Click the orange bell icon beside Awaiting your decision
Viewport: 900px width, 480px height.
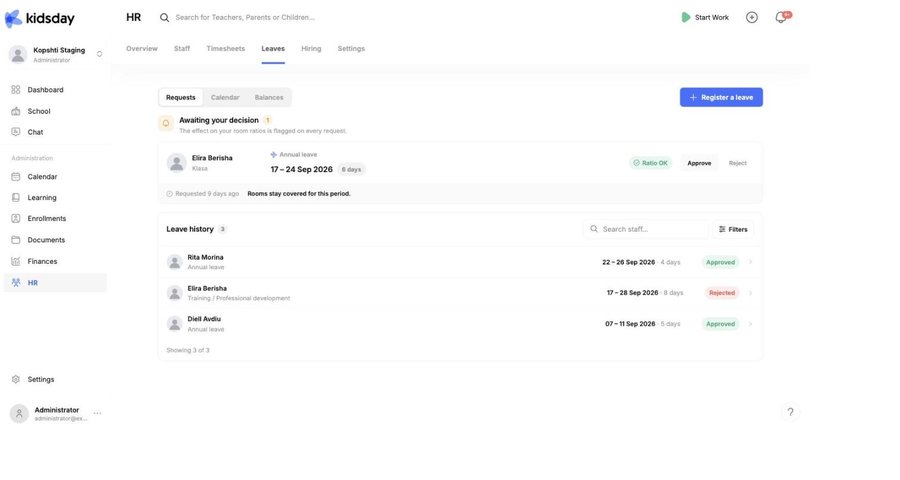[x=166, y=123]
